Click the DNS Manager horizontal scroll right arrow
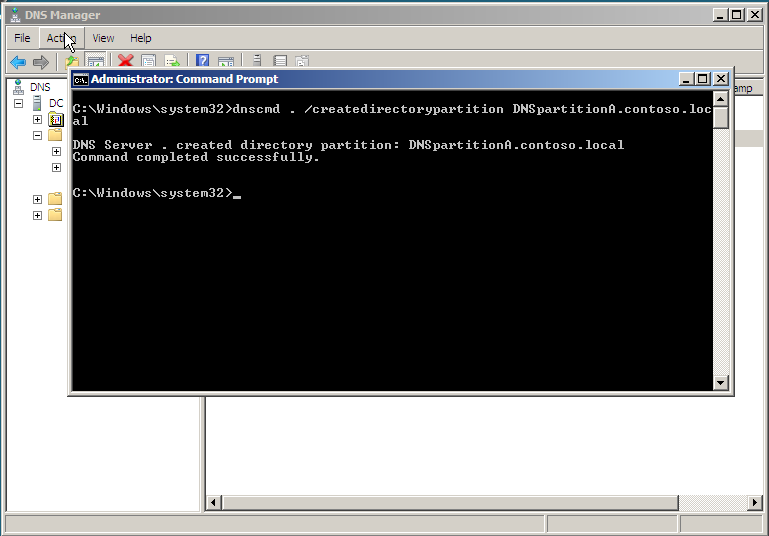Screen dimensions: 769x536 point(754,503)
